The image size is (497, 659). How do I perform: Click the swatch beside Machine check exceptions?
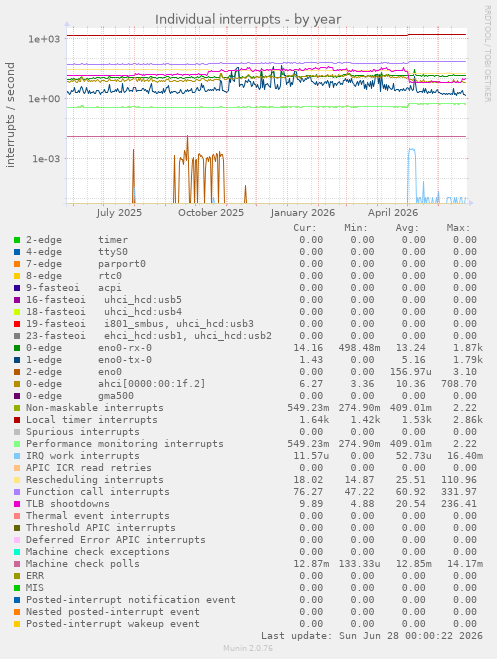(17, 552)
